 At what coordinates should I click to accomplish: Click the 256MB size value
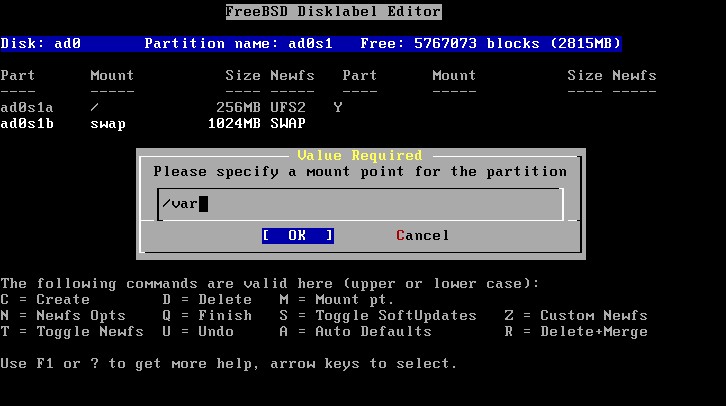pos(238,107)
